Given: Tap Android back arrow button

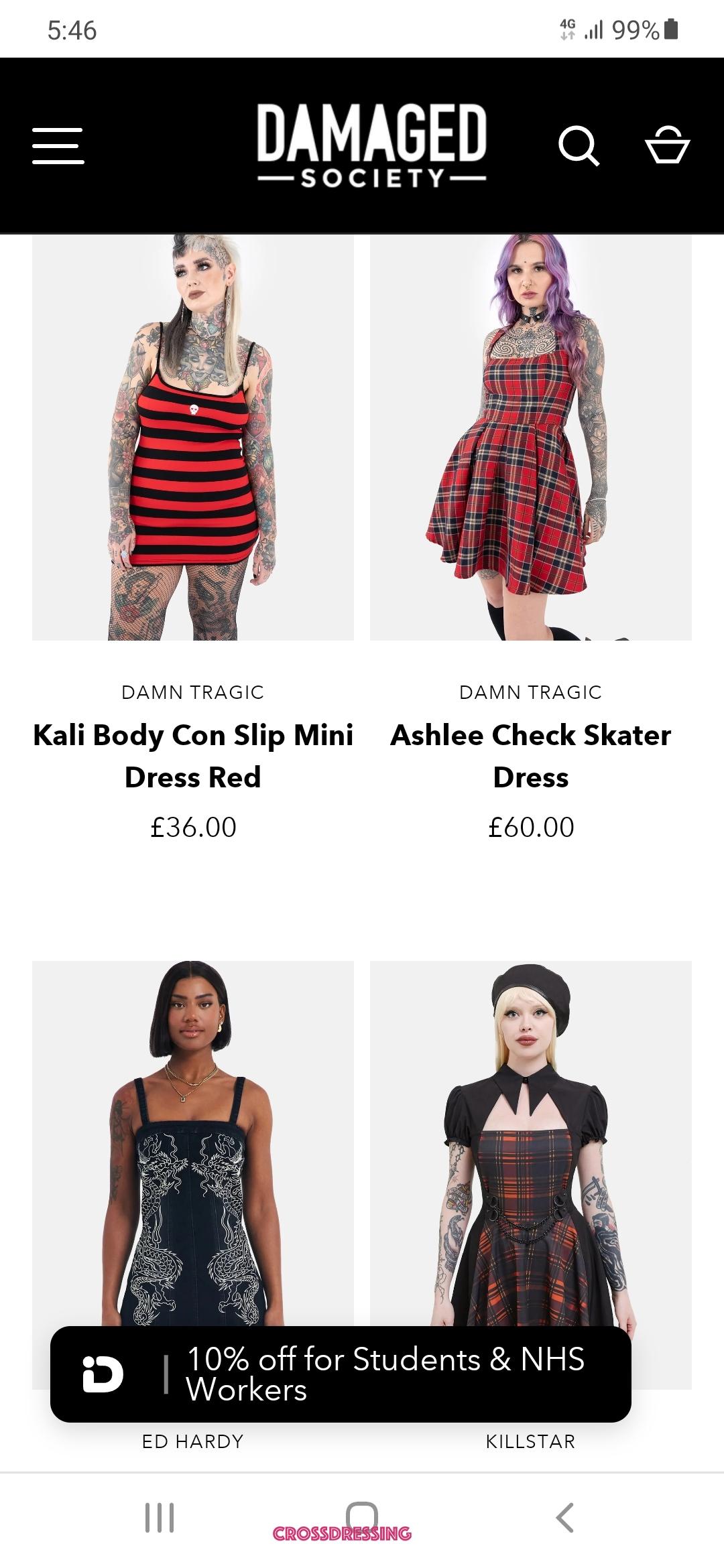Looking at the screenshot, I should [x=565, y=1517].
